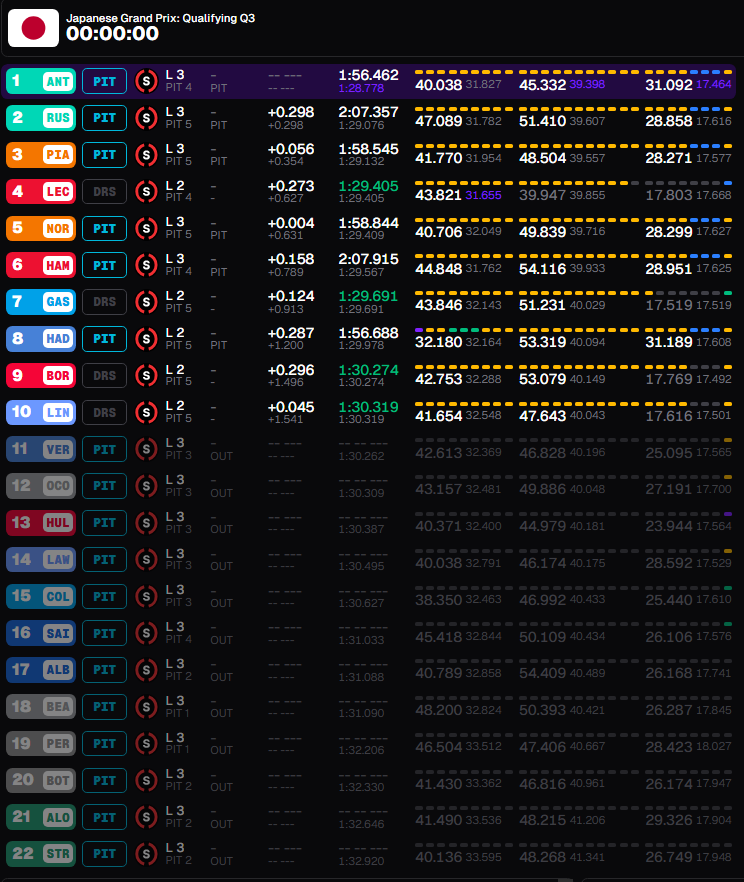Select the position 6 HAM driver badge
Screen dimensions: 744x882
[x=41, y=266]
